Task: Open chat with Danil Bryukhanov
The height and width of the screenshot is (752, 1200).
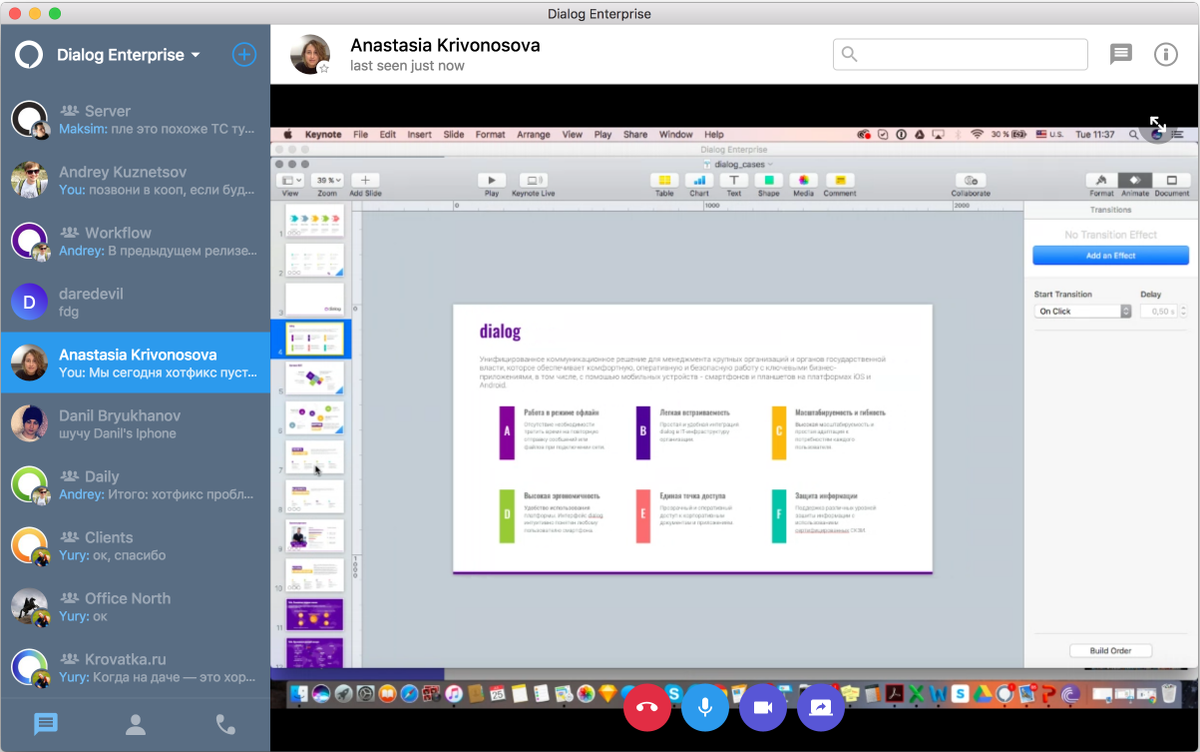Action: (x=135, y=424)
